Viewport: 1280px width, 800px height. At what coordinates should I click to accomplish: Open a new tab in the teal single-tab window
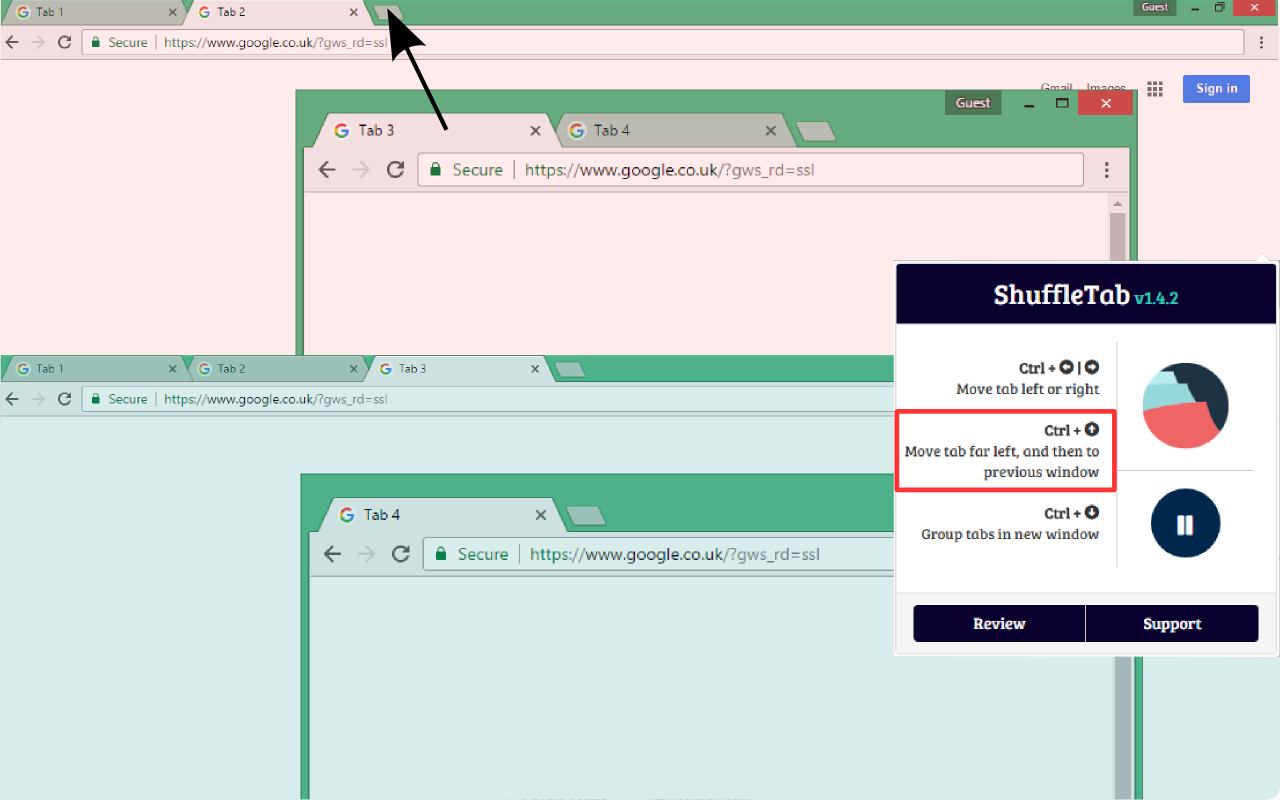(x=586, y=515)
